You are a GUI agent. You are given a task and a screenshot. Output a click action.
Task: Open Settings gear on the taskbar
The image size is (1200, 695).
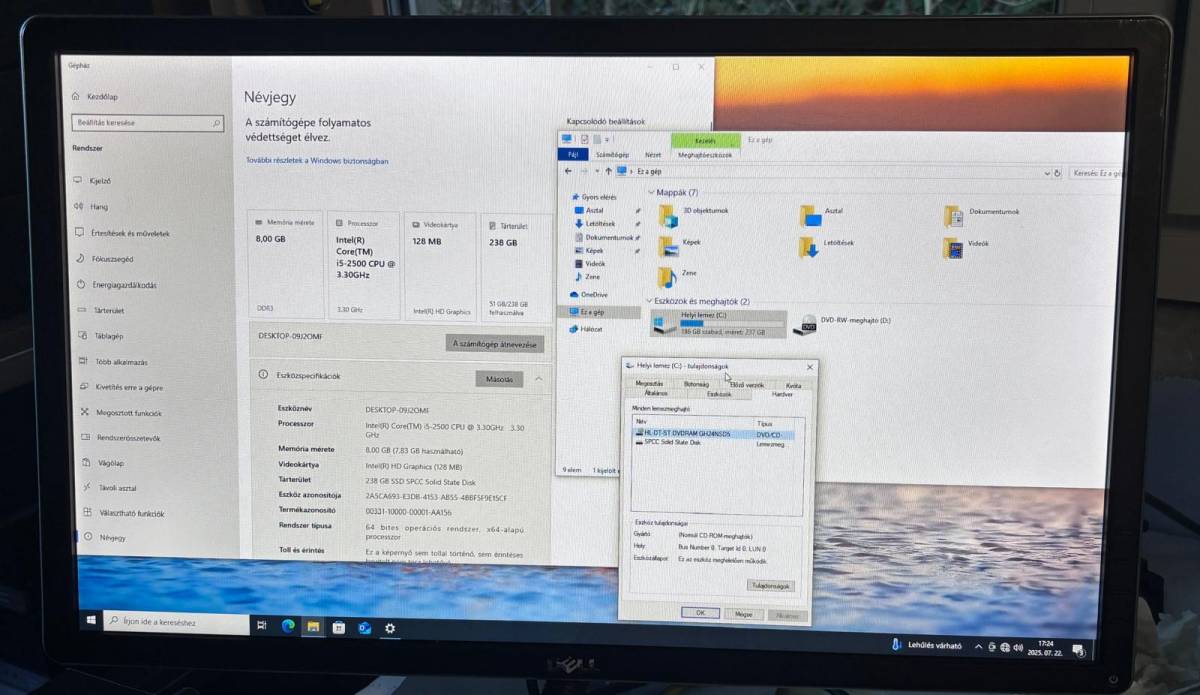pos(390,629)
